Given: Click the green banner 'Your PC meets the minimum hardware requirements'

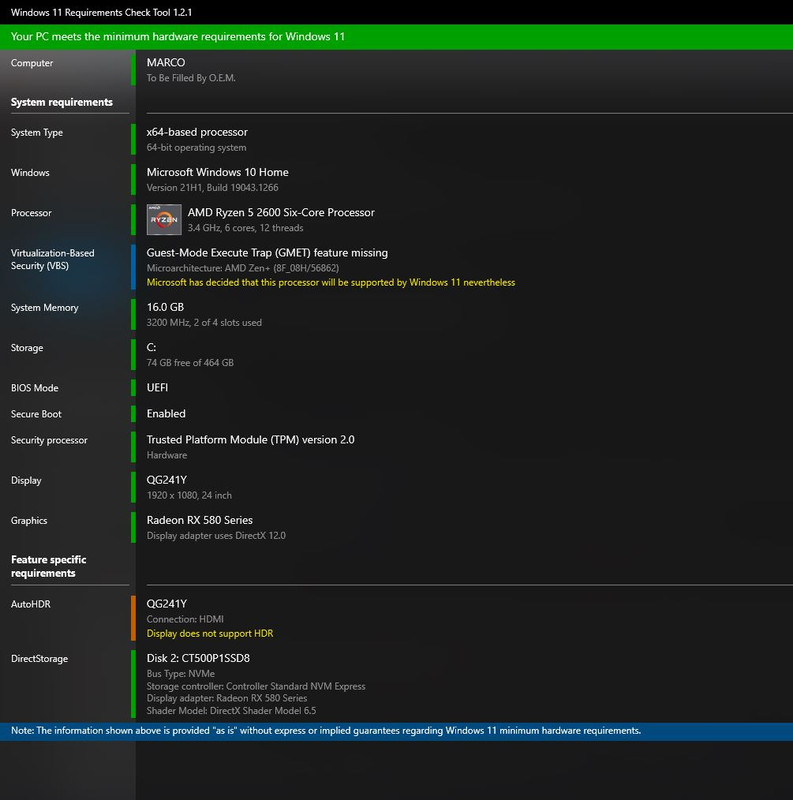Looking at the screenshot, I should coord(396,37).
